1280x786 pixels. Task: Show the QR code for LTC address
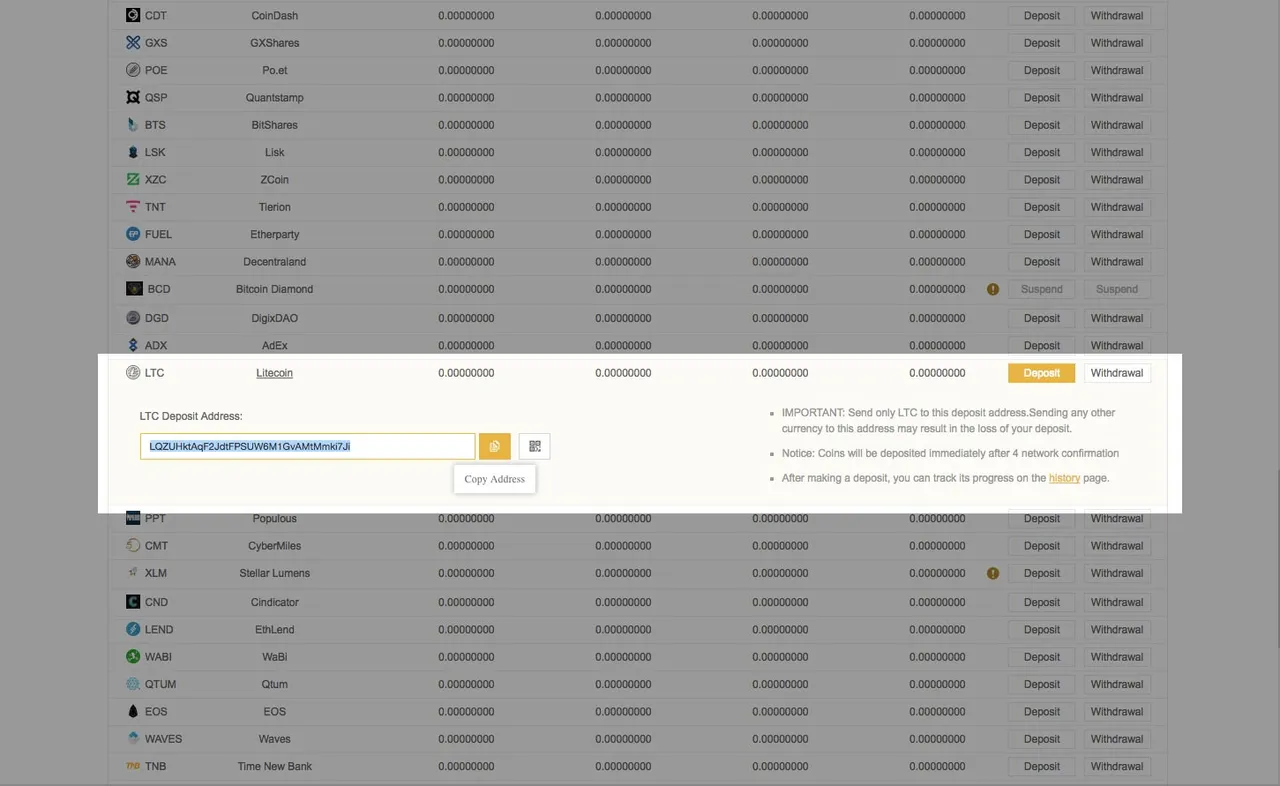(535, 446)
